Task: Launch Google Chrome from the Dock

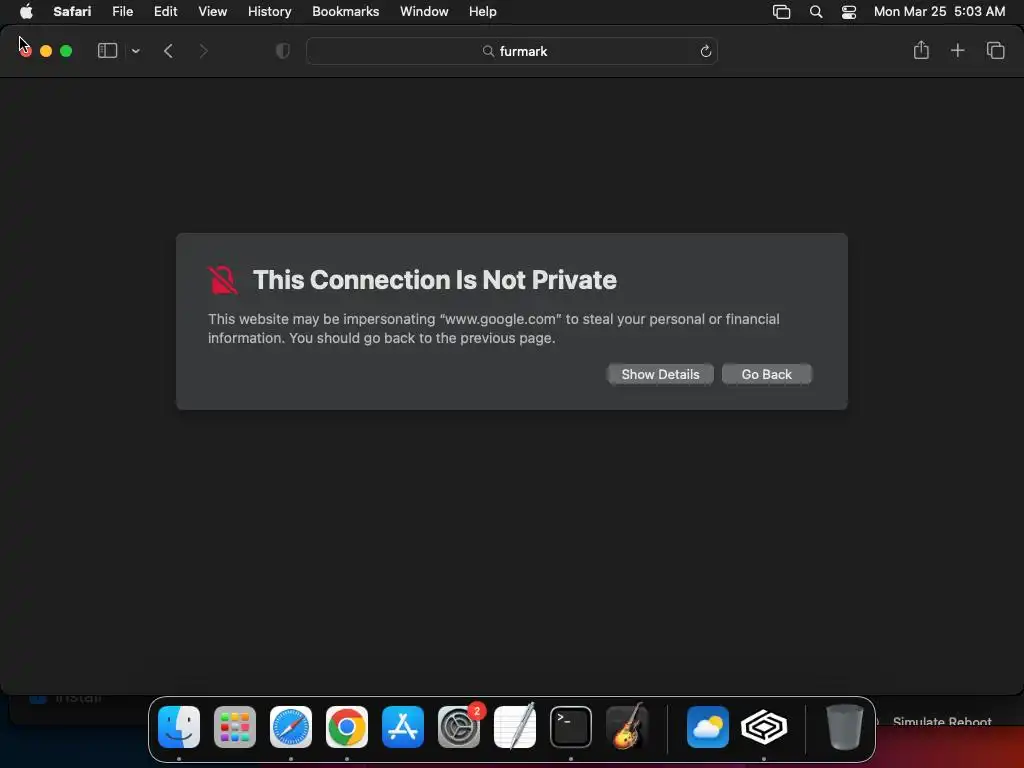Action: (x=347, y=726)
